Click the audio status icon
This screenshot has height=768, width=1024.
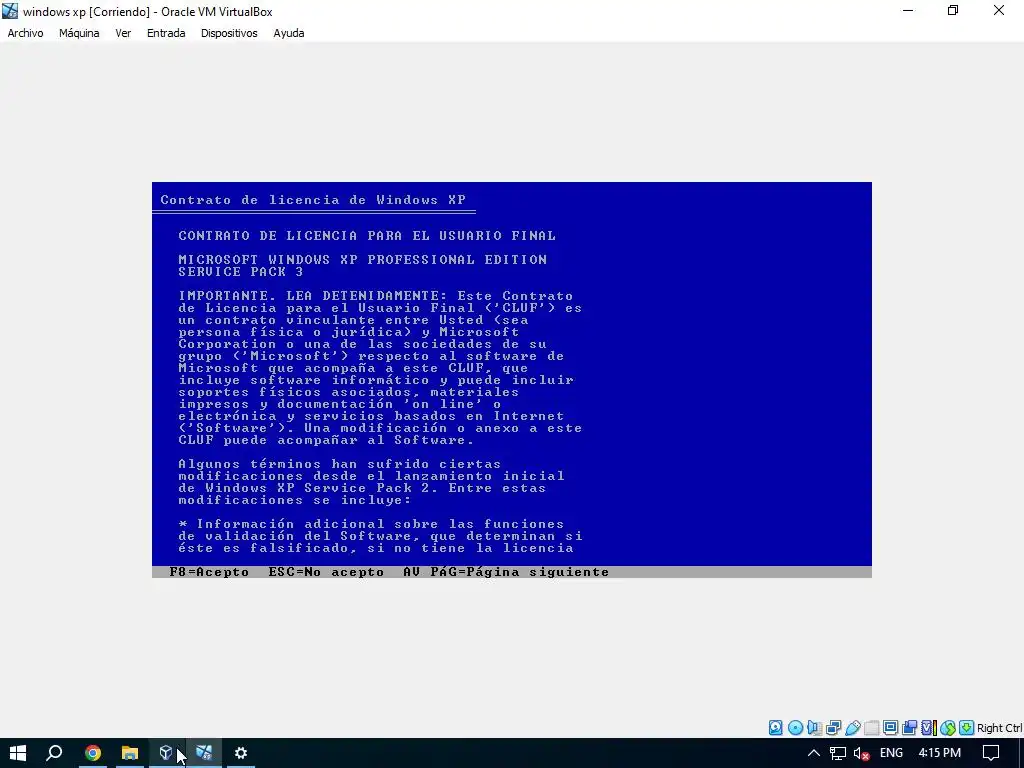[x=814, y=728]
